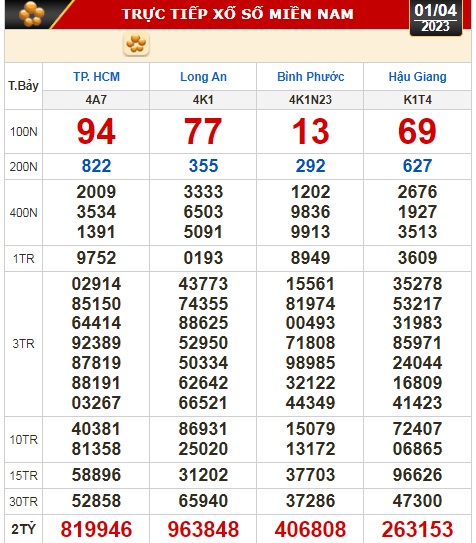Click the 200N prize label
Screen dimensions: 476x543
[x=24, y=167]
